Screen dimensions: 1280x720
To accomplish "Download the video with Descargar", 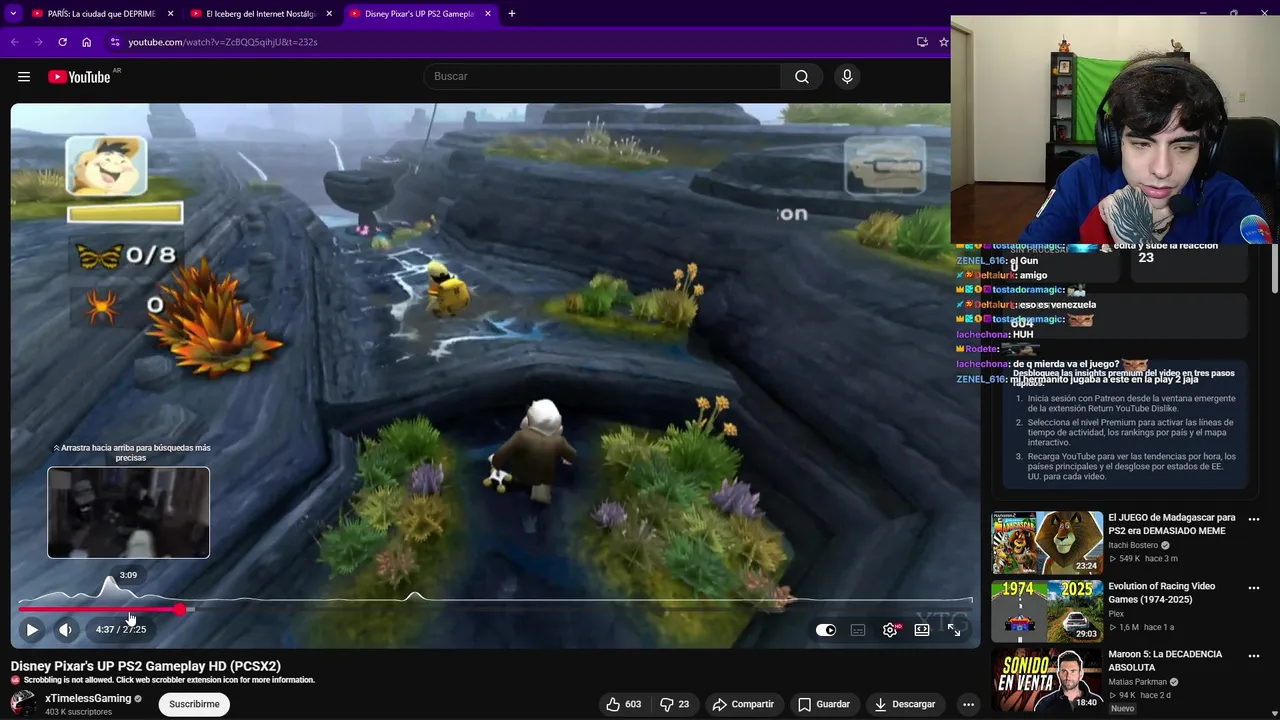I will click(x=904, y=704).
